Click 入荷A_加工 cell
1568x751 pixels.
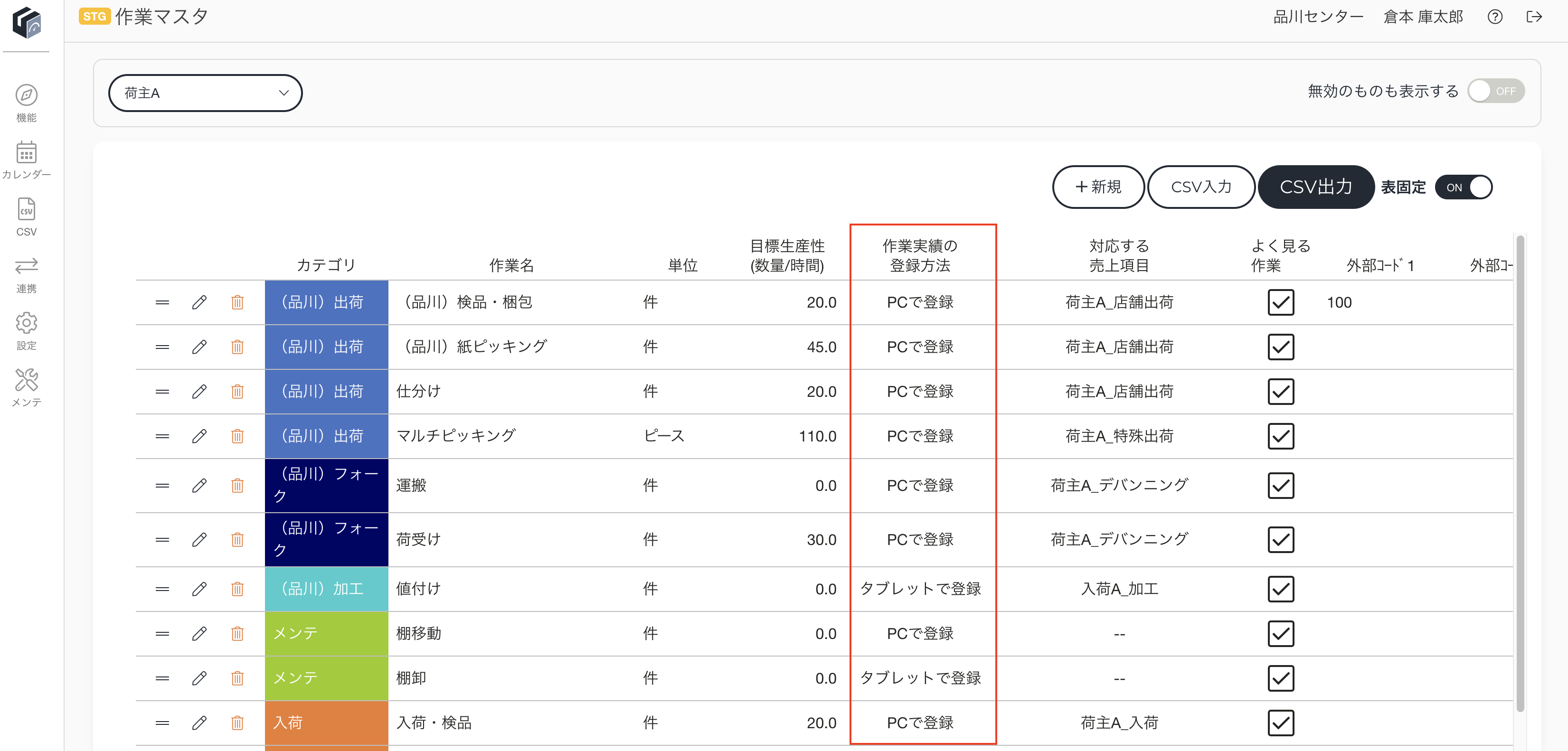point(1119,589)
